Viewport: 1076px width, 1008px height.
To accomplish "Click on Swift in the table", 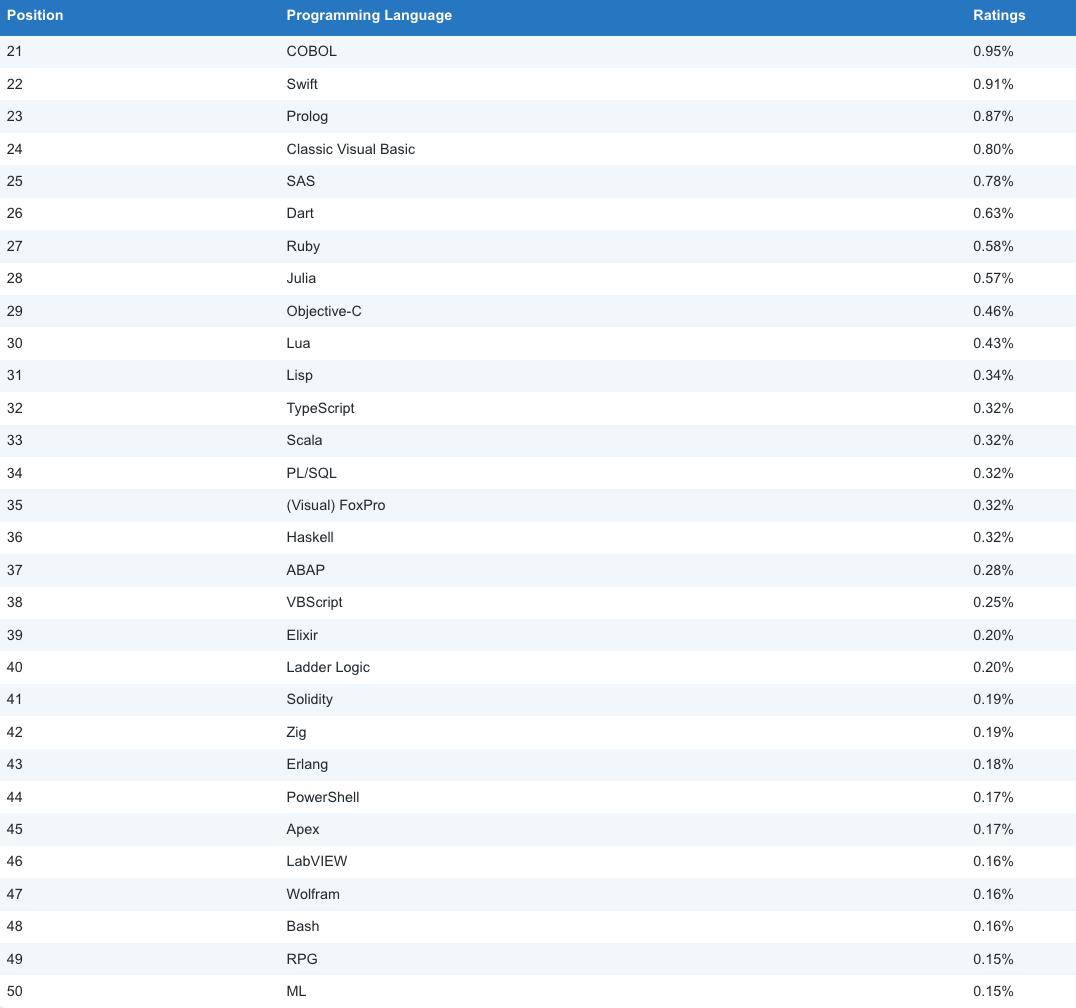I will [302, 84].
